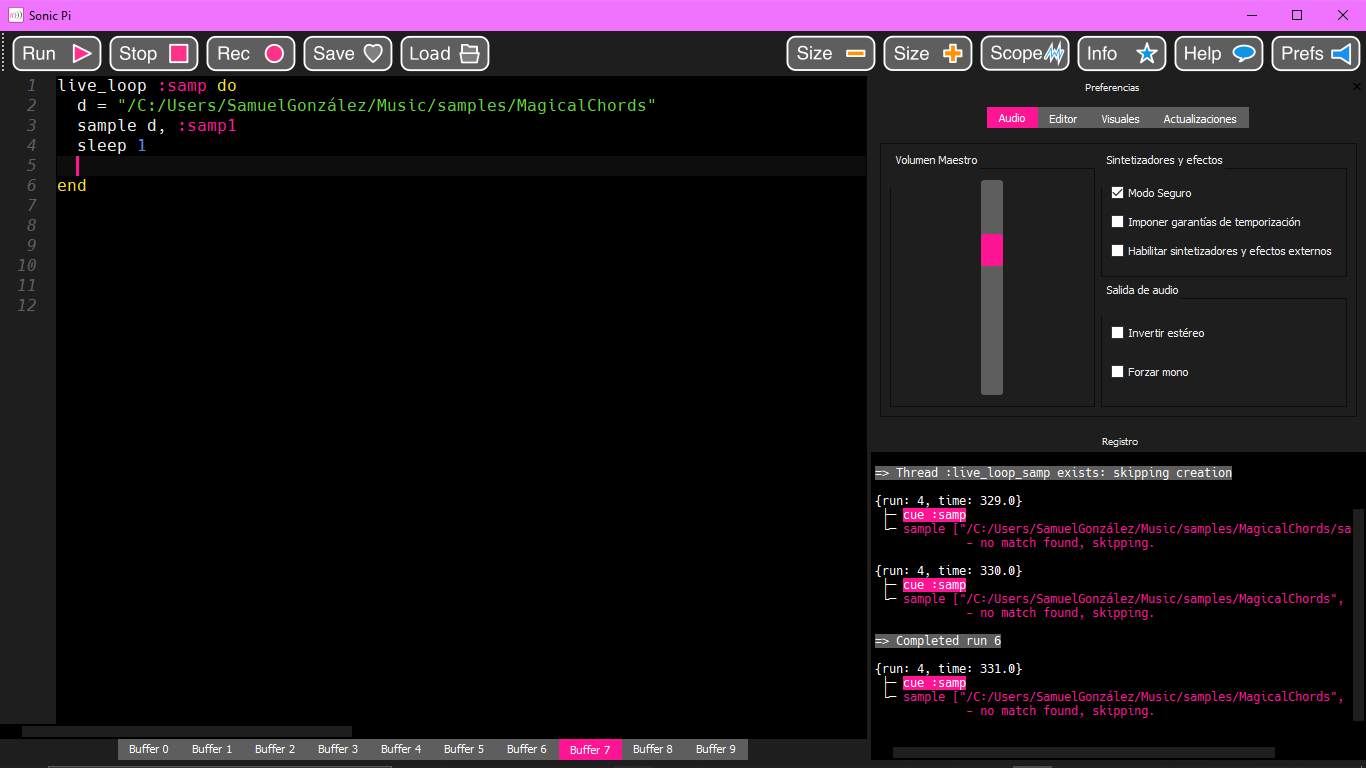Stop playback with the Stop button
This screenshot has height=768, width=1366.
click(154, 54)
